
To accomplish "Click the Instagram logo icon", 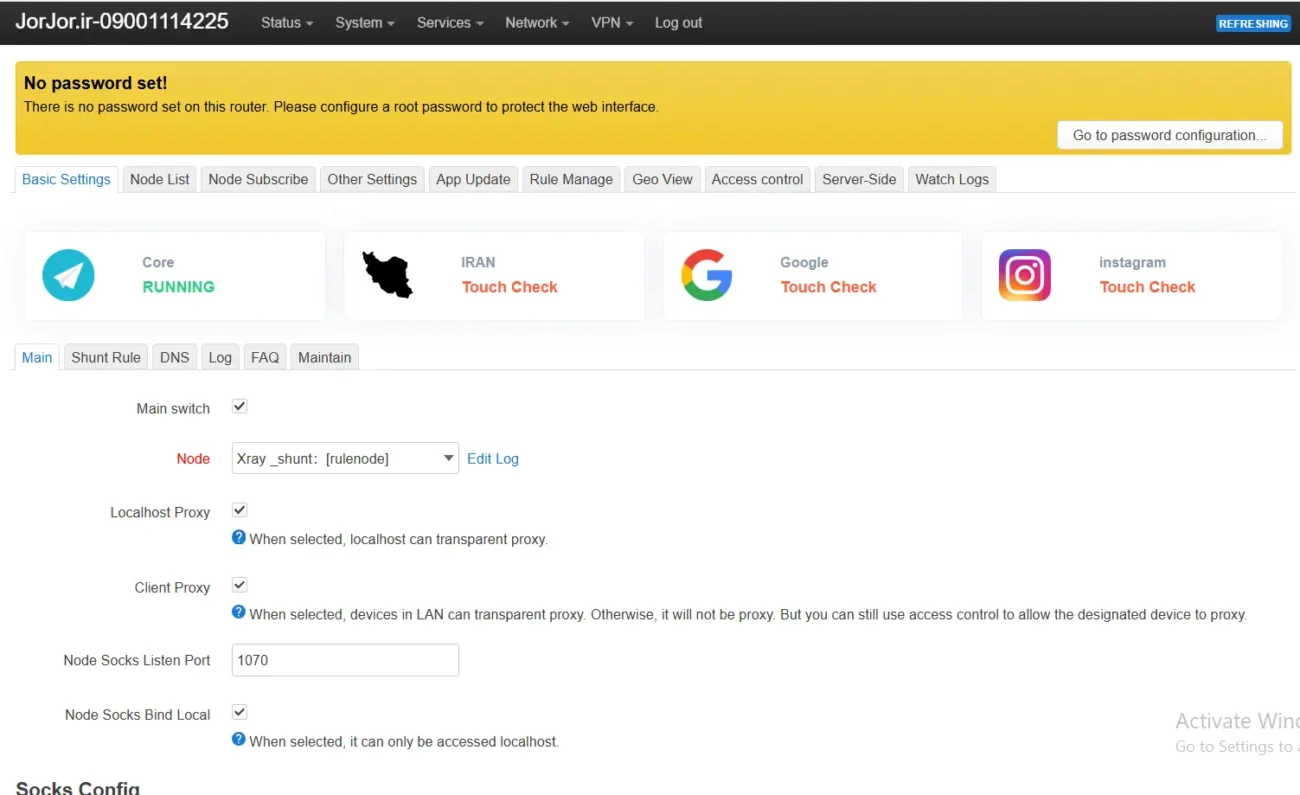I will click(x=1025, y=275).
